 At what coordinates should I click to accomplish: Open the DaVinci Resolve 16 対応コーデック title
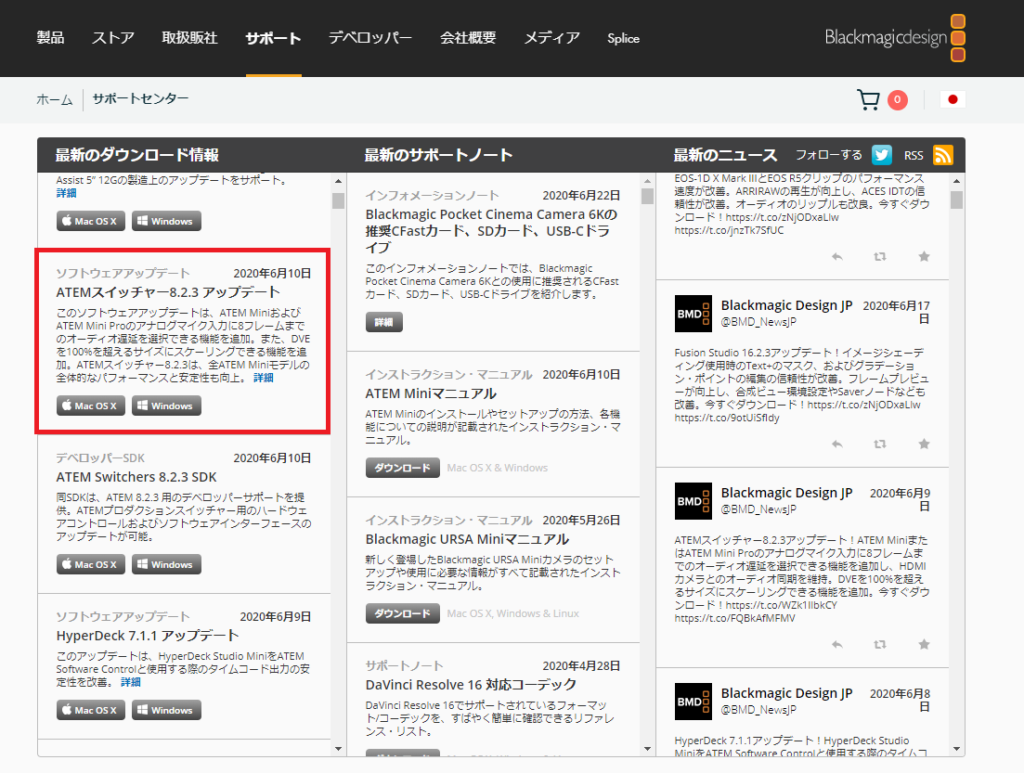[x=471, y=684]
